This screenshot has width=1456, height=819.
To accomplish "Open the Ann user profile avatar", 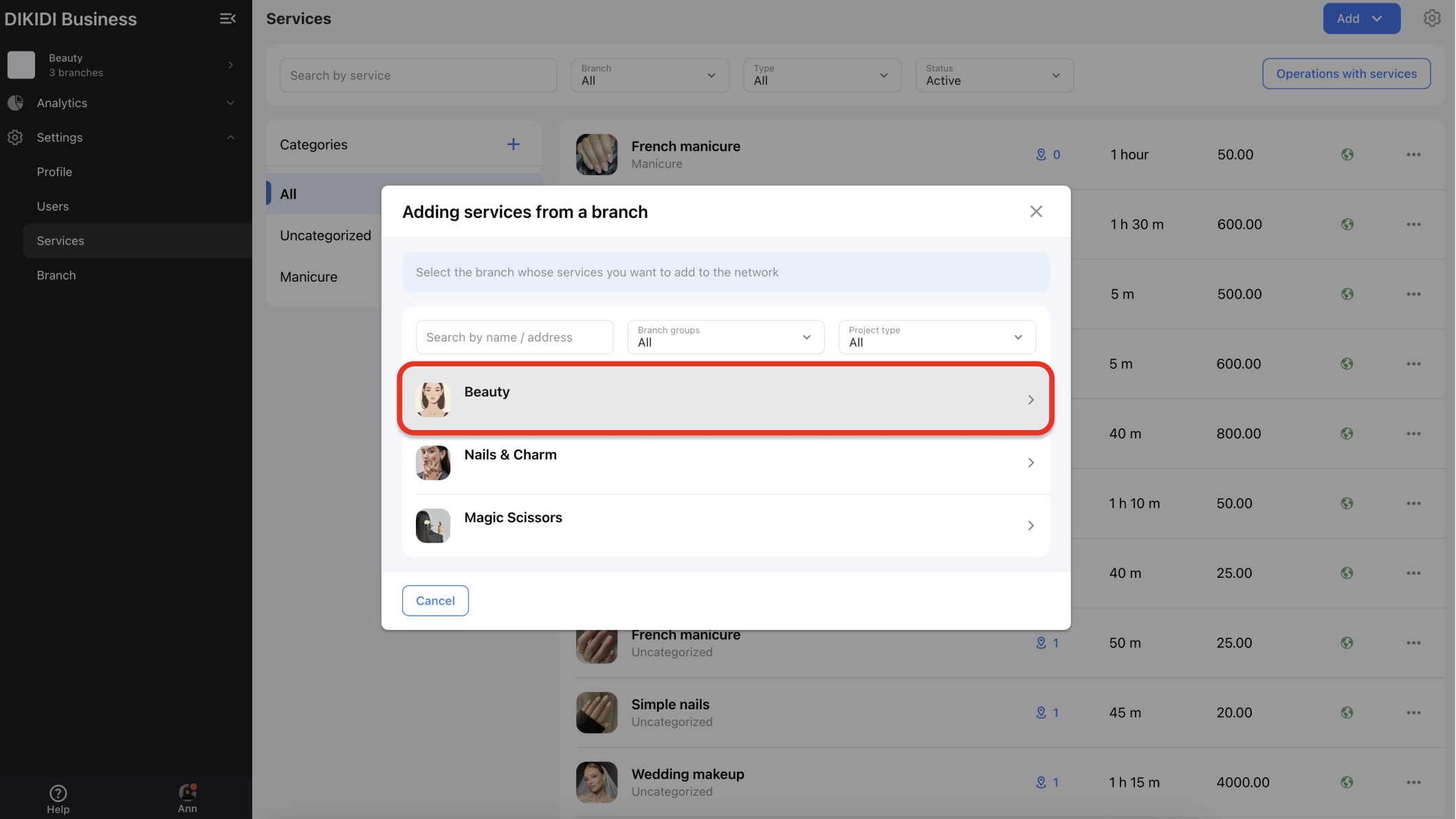I will tap(187, 792).
